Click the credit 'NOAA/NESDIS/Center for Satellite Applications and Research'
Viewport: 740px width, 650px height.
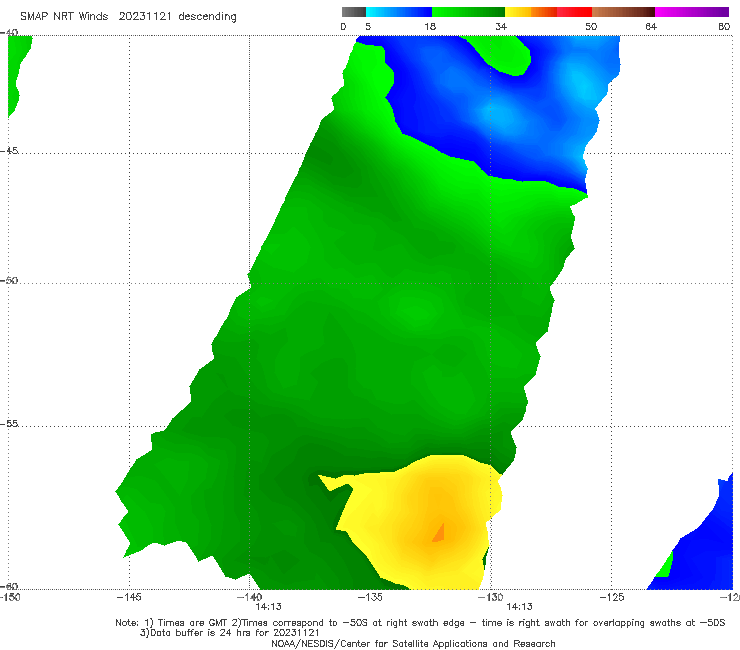coord(413,644)
